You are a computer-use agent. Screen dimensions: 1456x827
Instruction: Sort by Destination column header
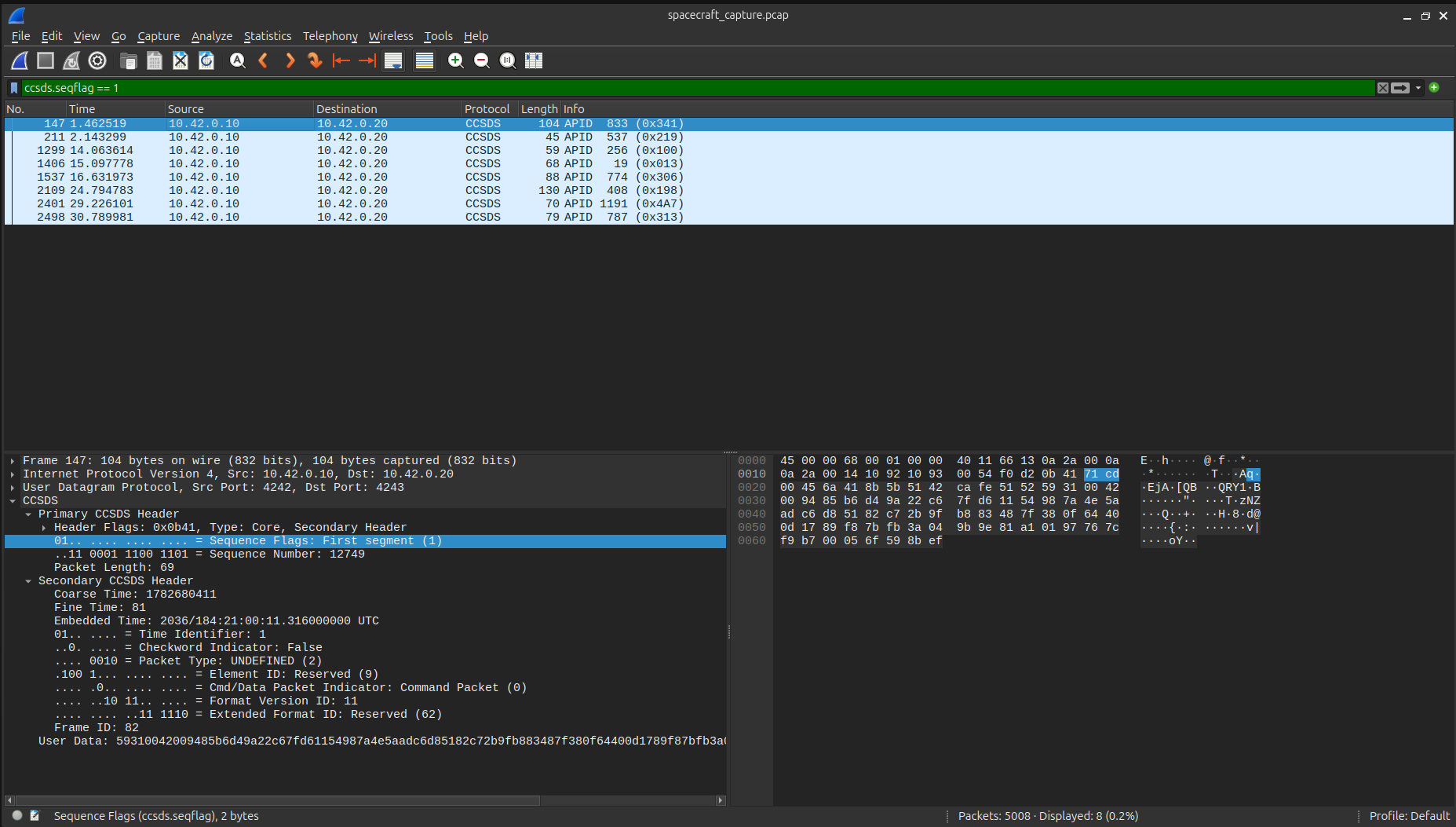click(x=387, y=109)
